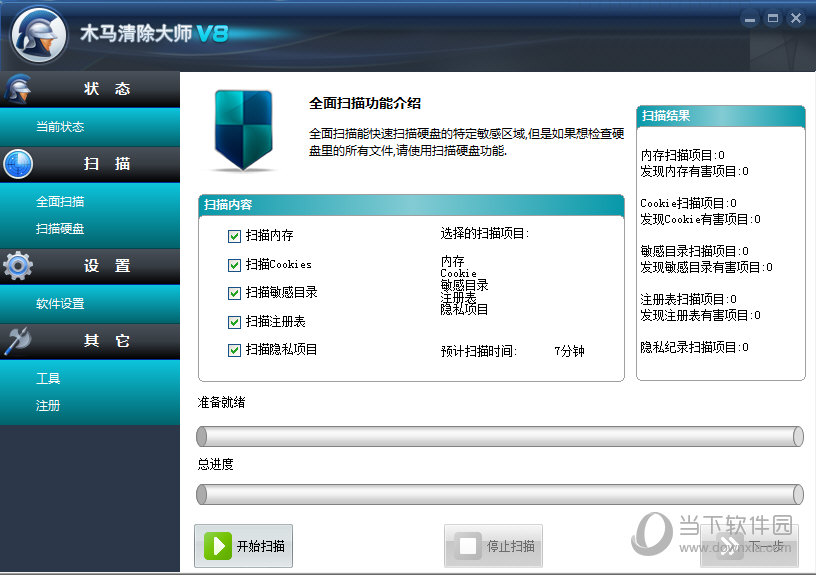Close the 木马清除大师 window
This screenshot has width=816, height=577.
[796, 19]
